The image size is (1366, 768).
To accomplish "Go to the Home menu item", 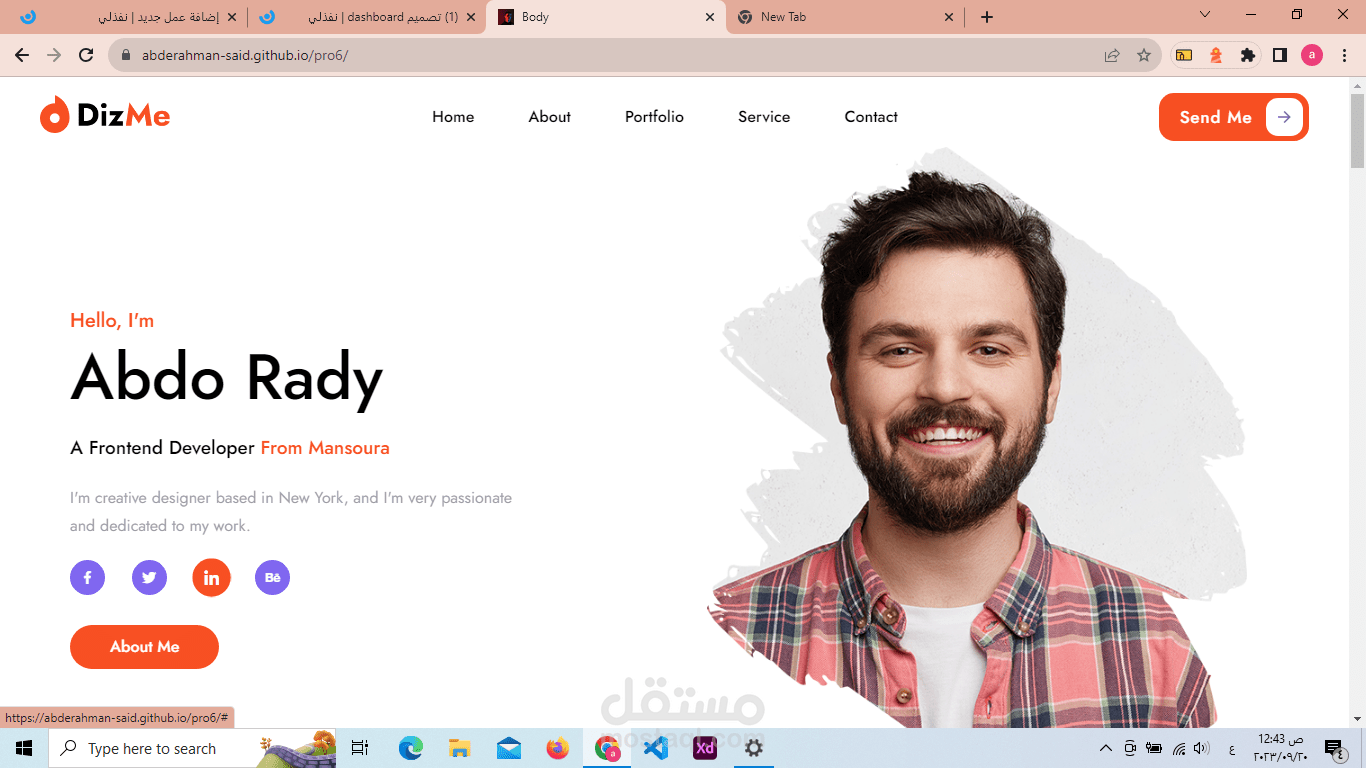I will (453, 117).
